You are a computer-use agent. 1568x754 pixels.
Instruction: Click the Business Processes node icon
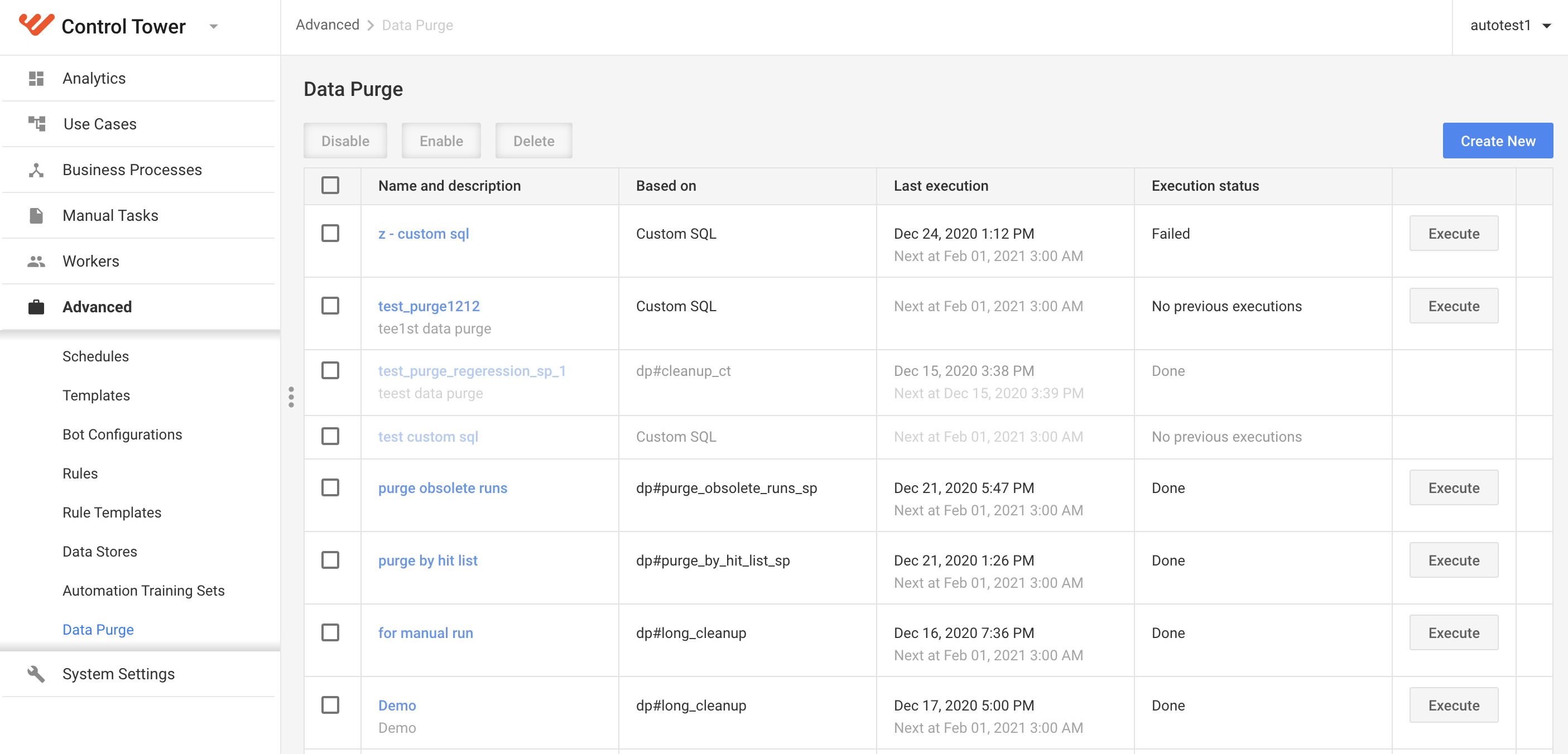(x=36, y=169)
